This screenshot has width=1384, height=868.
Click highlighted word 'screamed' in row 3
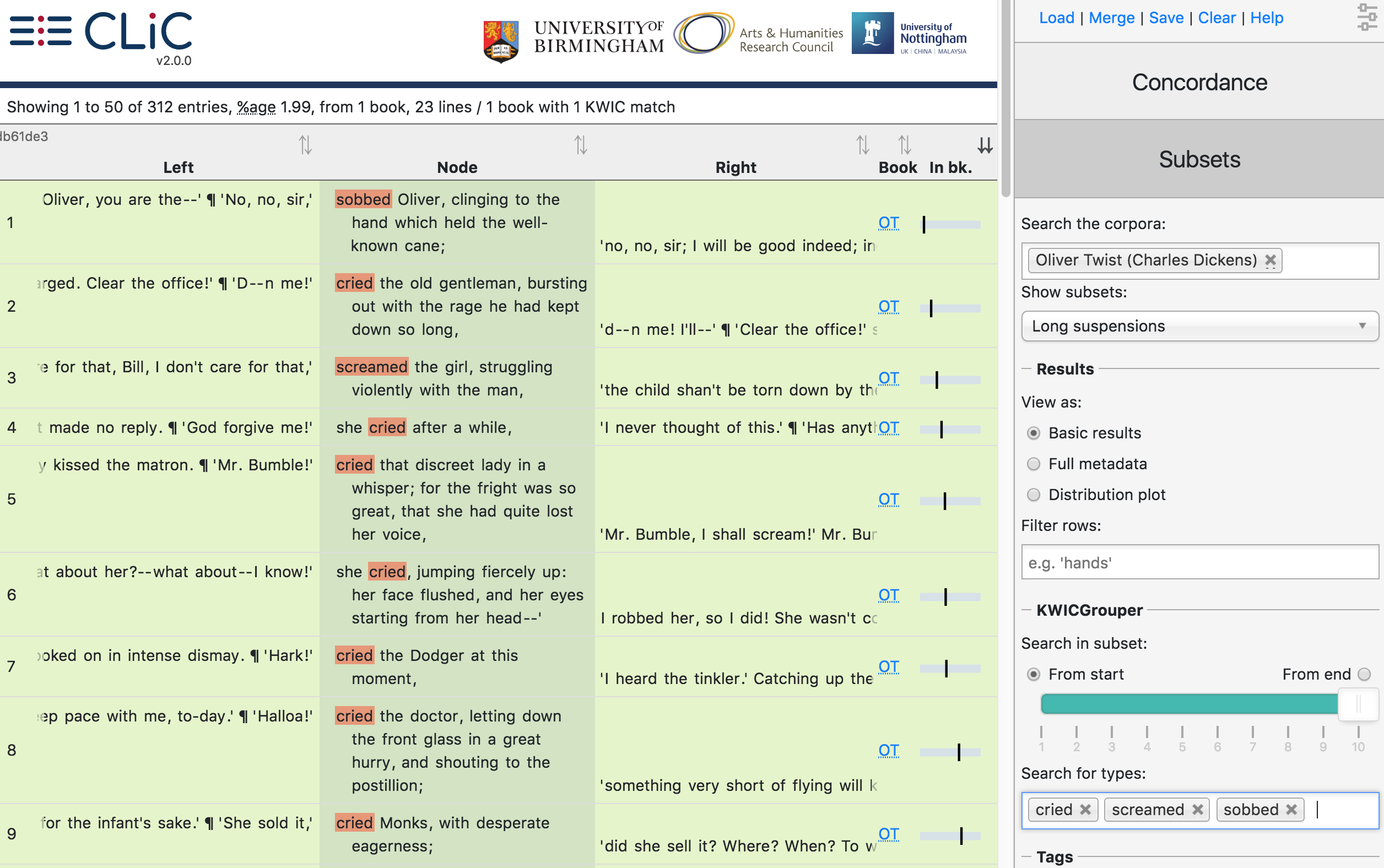(371, 367)
